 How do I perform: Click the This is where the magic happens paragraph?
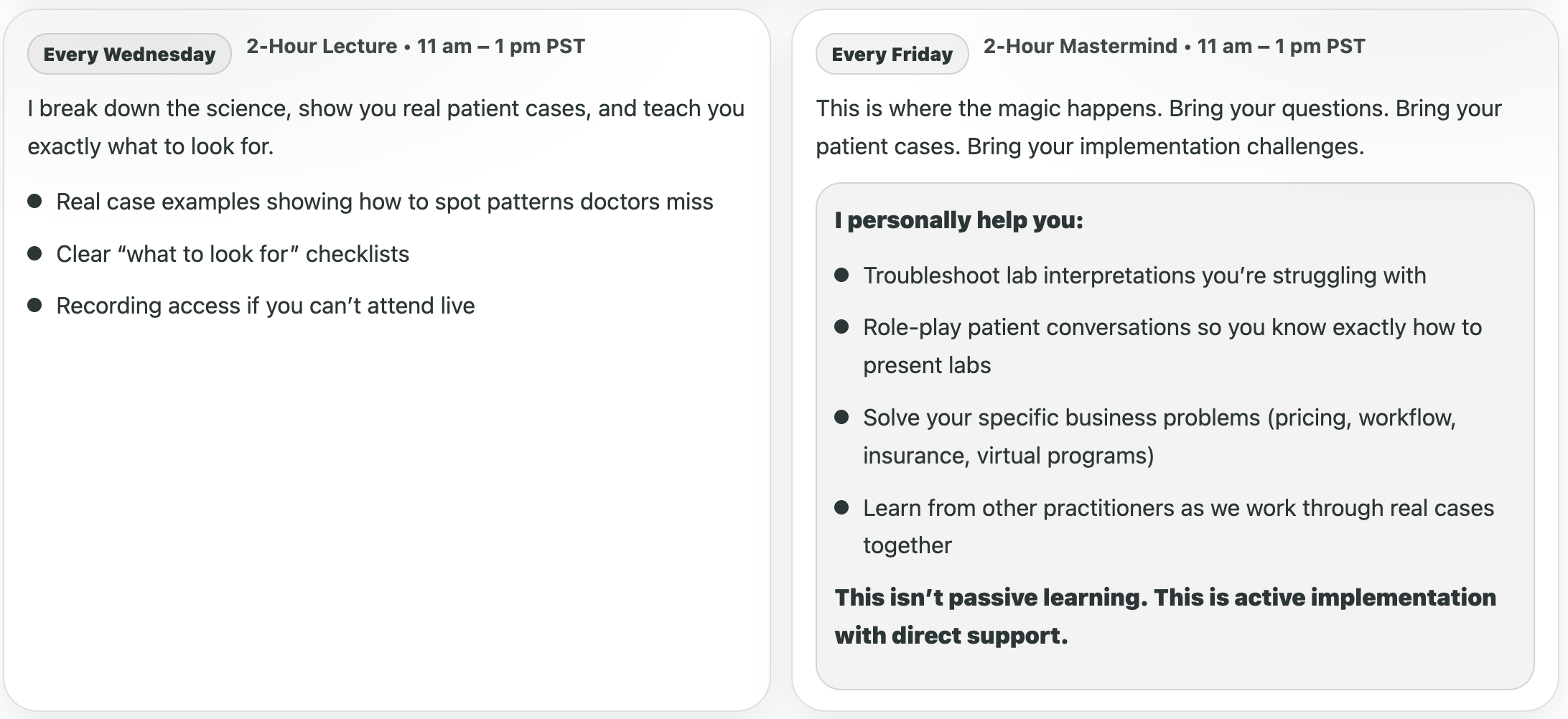1159,127
